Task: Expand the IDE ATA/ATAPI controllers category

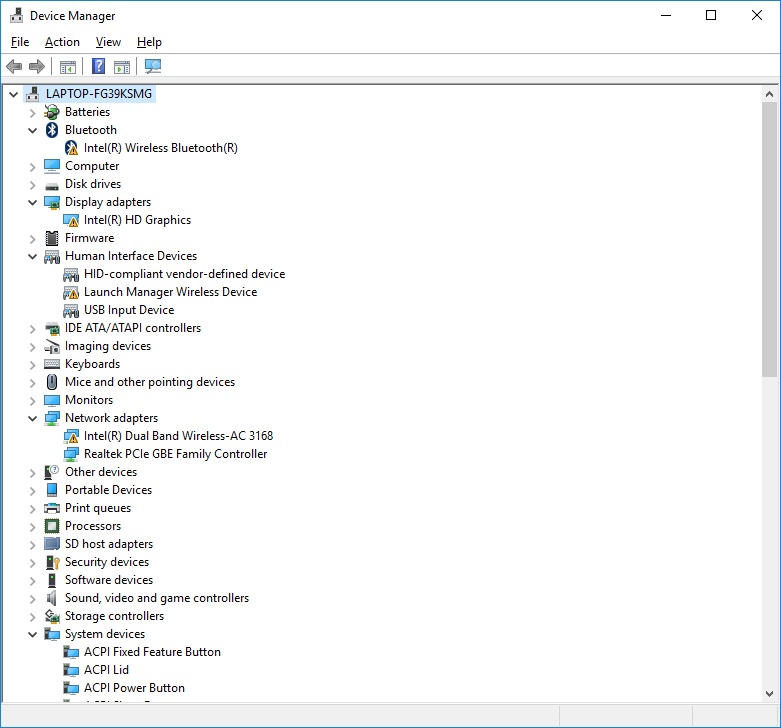Action: click(x=32, y=329)
